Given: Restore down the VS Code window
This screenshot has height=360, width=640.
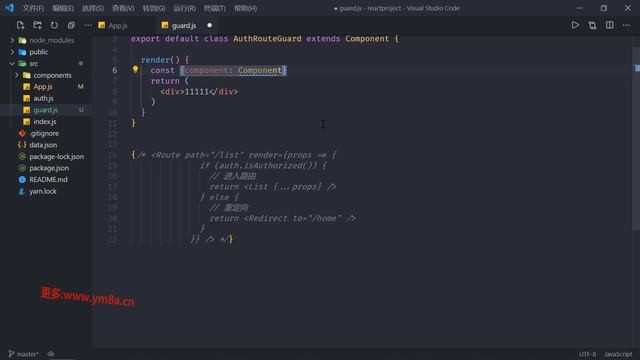Looking at the screenshot, I should coord(604,8).
